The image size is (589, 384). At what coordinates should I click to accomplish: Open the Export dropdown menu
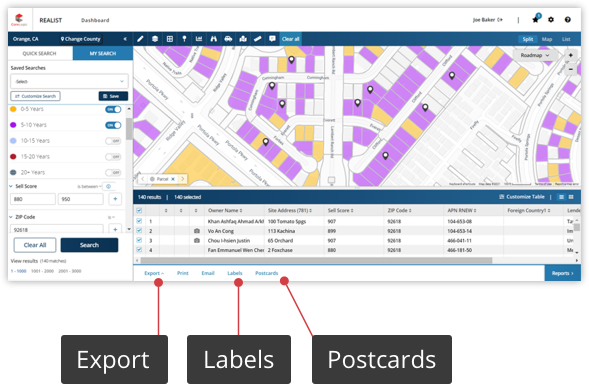tap(154, 273)
